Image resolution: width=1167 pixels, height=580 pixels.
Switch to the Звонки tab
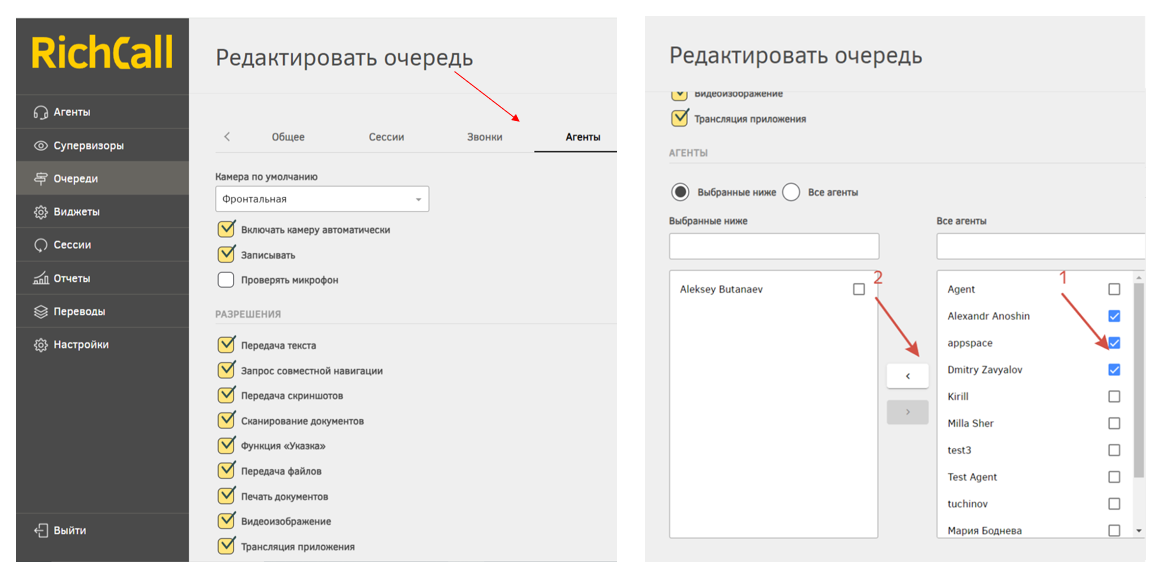[485, 137]
